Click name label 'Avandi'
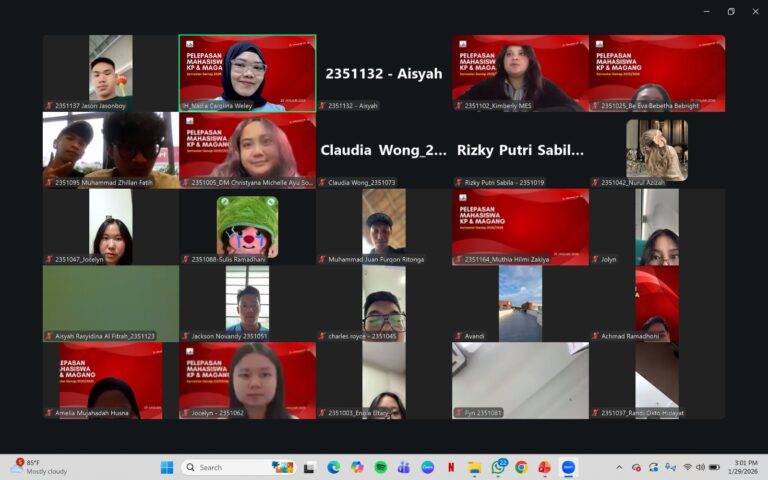 tap(475, 336)
